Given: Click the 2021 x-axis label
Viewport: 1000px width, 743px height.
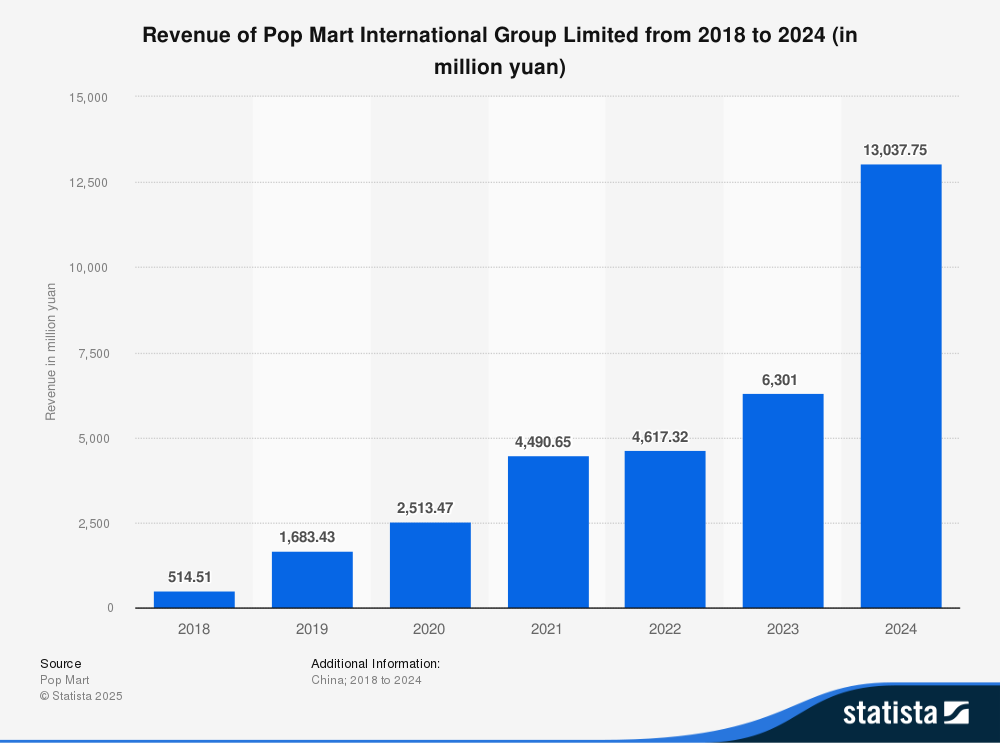Looking at the screenshot, I should [547, 629].
